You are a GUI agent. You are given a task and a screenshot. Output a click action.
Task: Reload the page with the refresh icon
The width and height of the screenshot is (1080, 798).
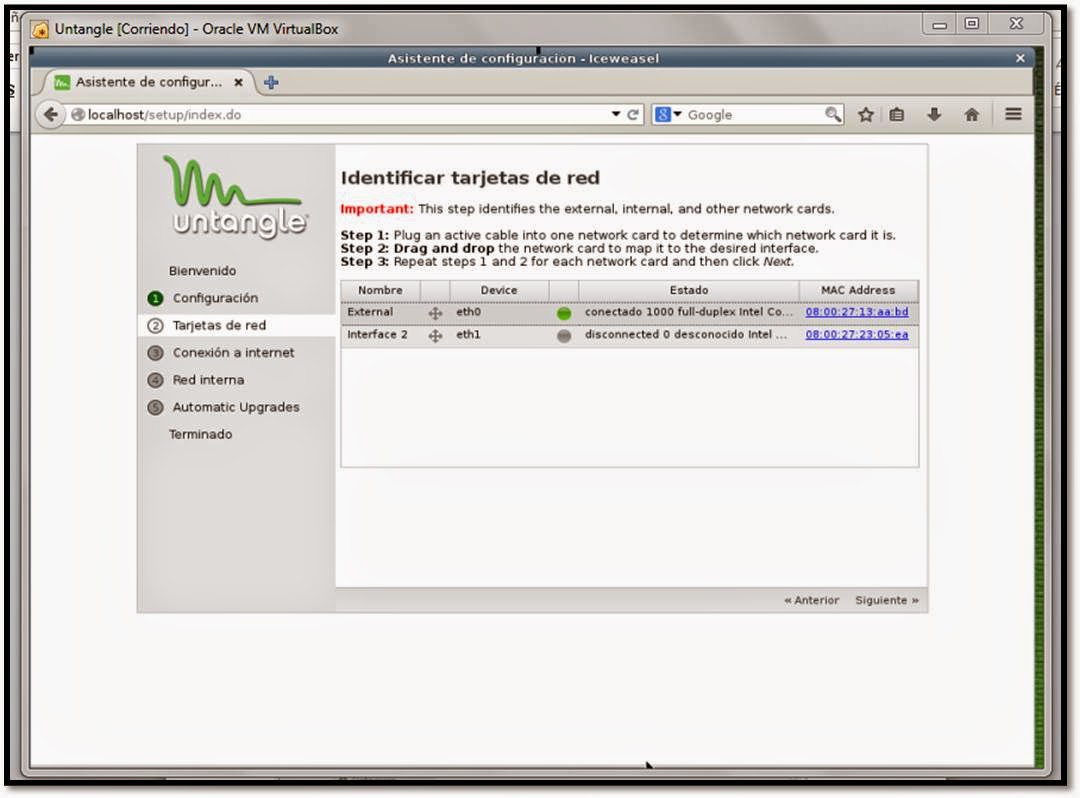click(x=634, y=114)
